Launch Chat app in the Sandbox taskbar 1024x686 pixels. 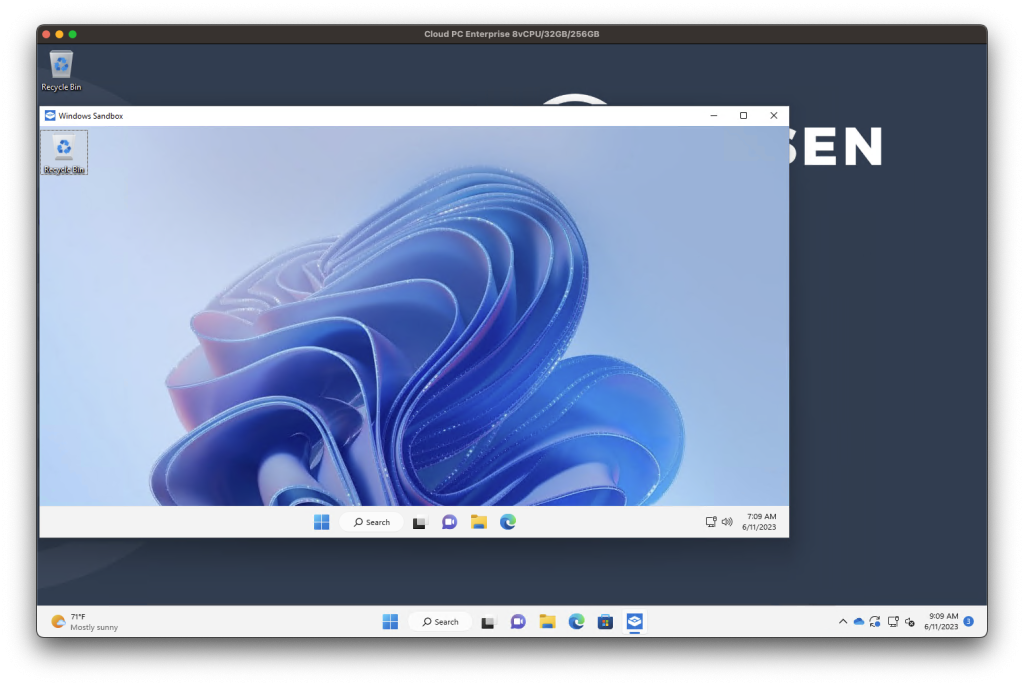[449, 522]
